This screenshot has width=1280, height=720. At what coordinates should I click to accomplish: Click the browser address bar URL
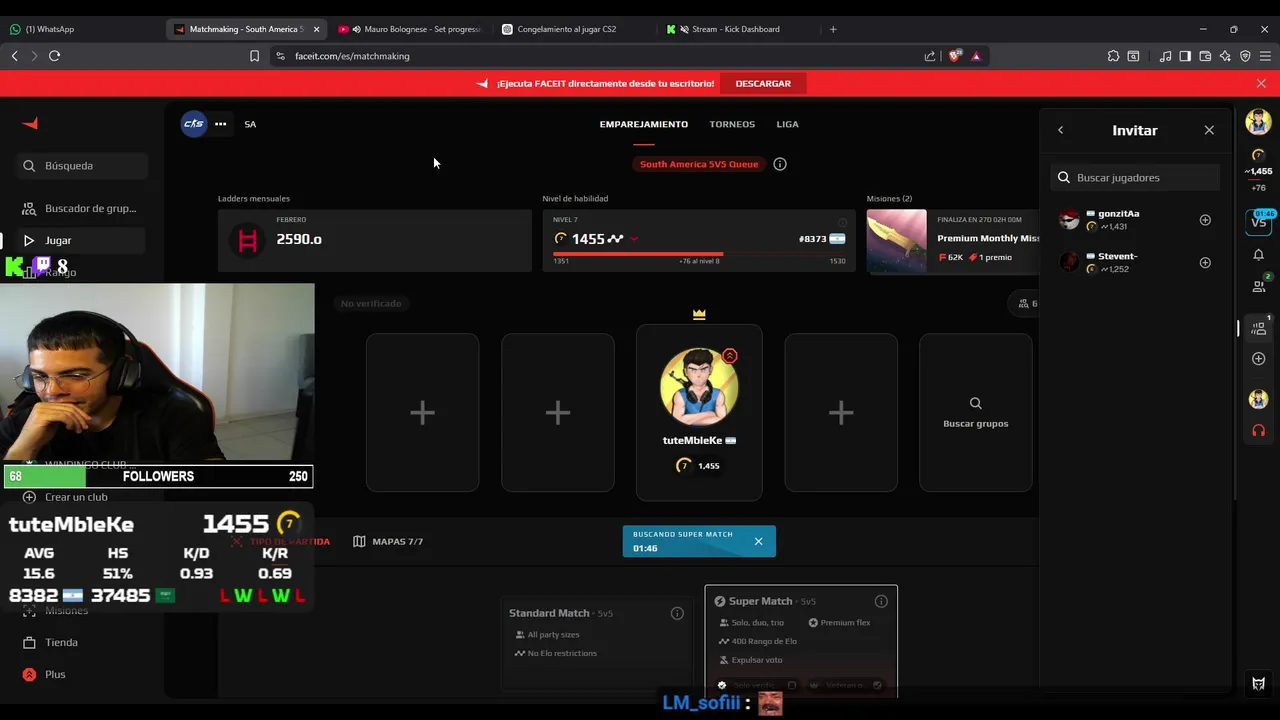tap(352, 56)
